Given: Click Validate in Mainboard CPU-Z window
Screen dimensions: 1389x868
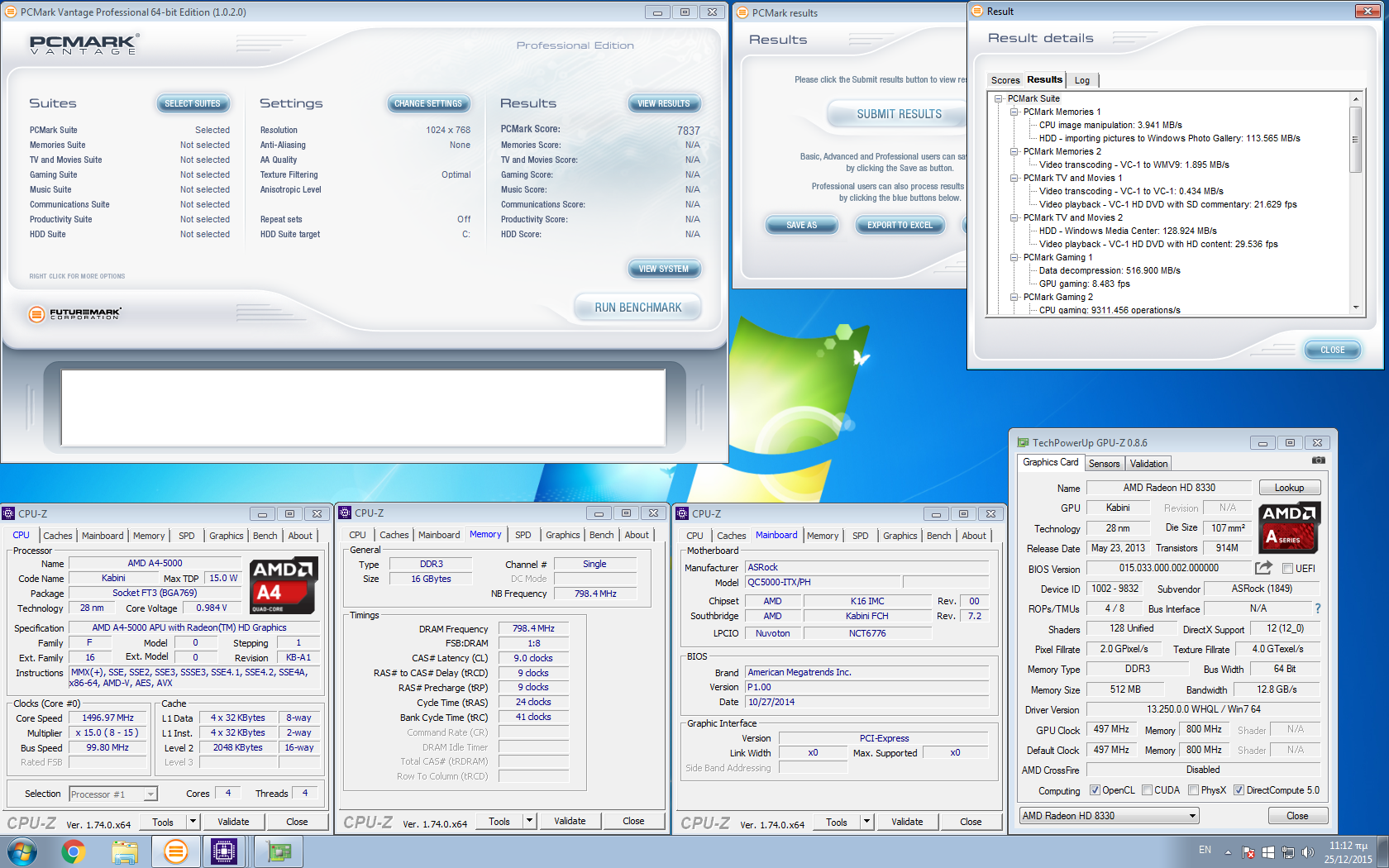Looking at the screenshot, I should click(x=907, y=822).
